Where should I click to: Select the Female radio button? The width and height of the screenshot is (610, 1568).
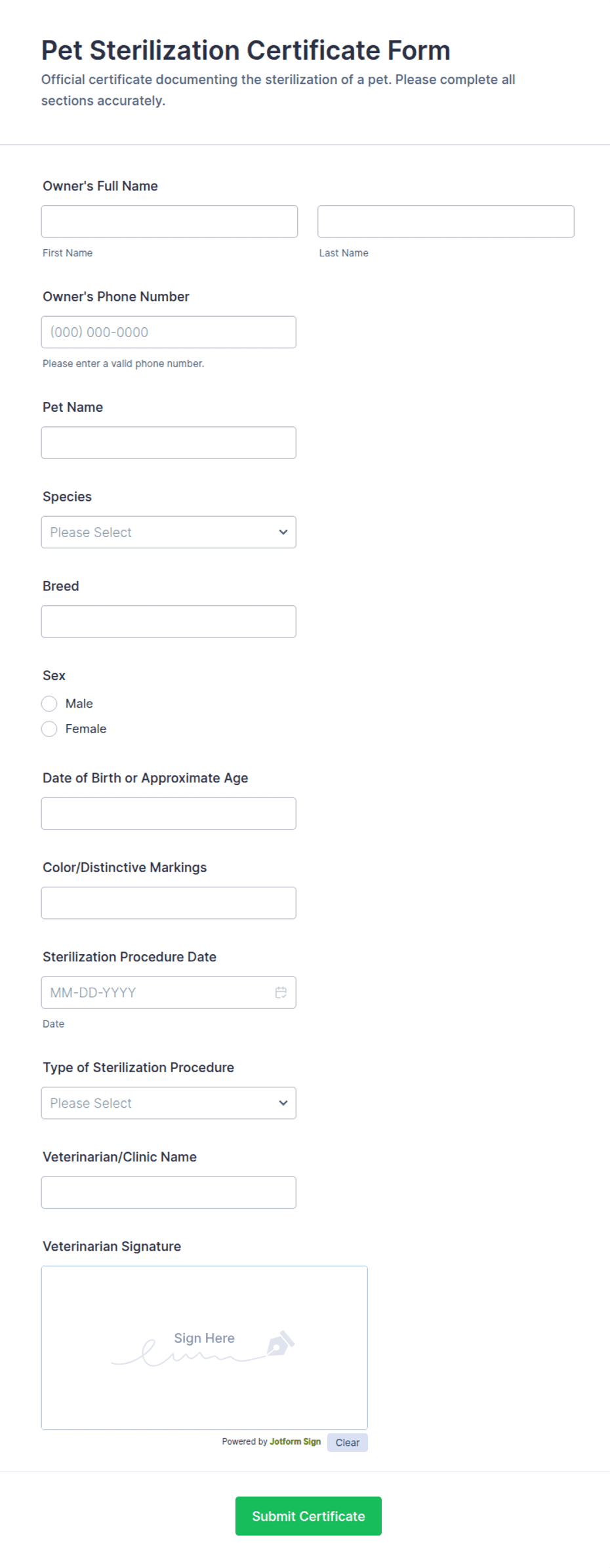tap(49, 729)
